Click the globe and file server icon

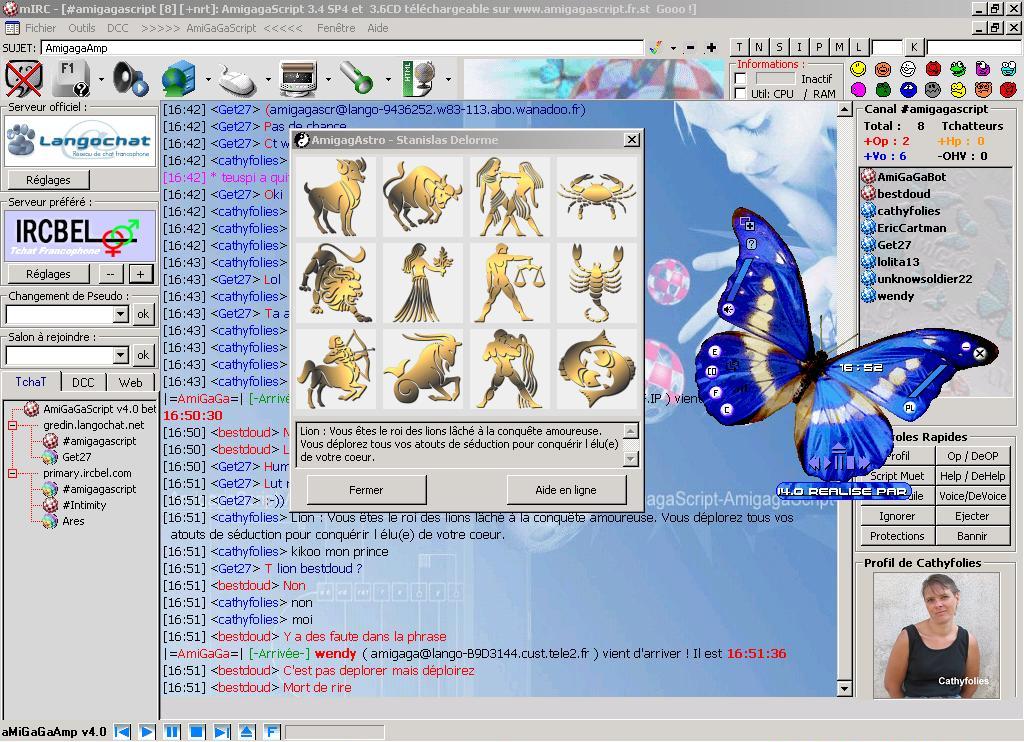click(179, 79)
